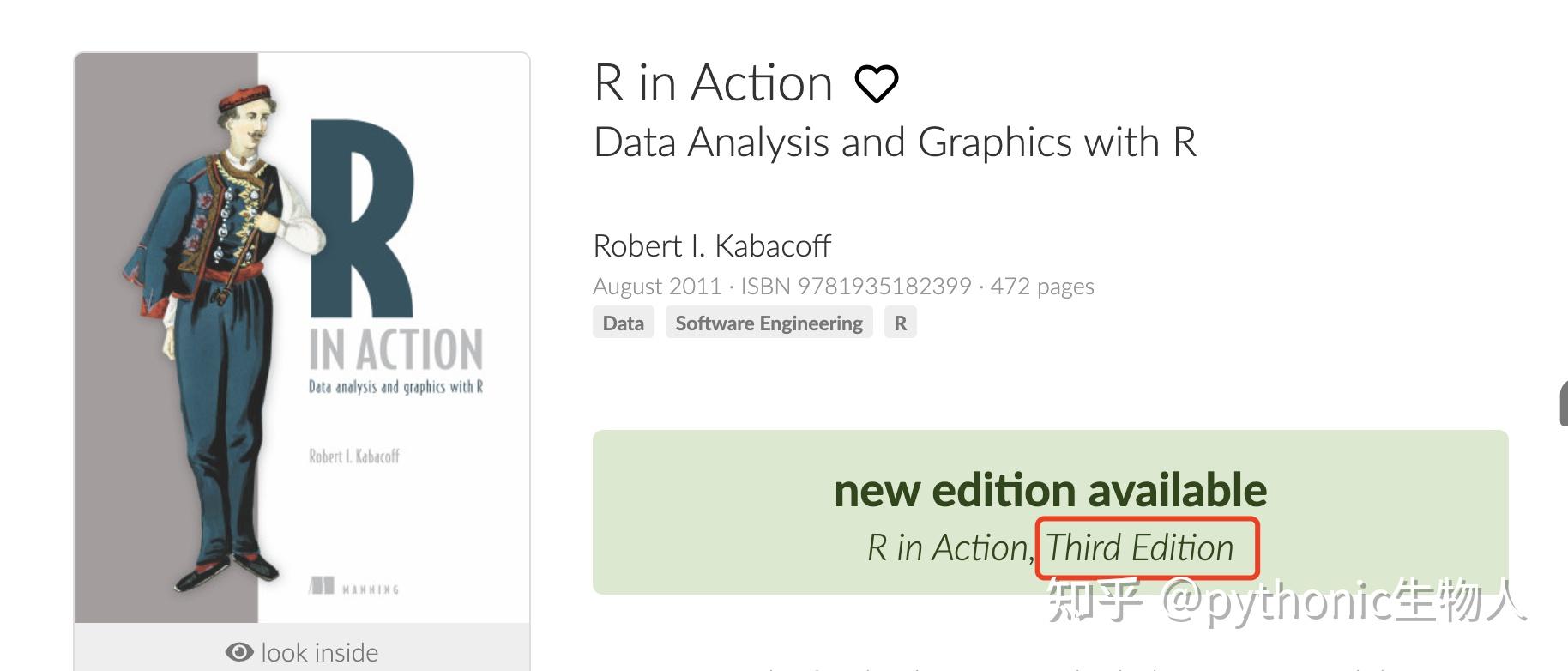
Task: Click the "Data Analysis and Graphics with R" subtitle
Action: coord(895,142)
